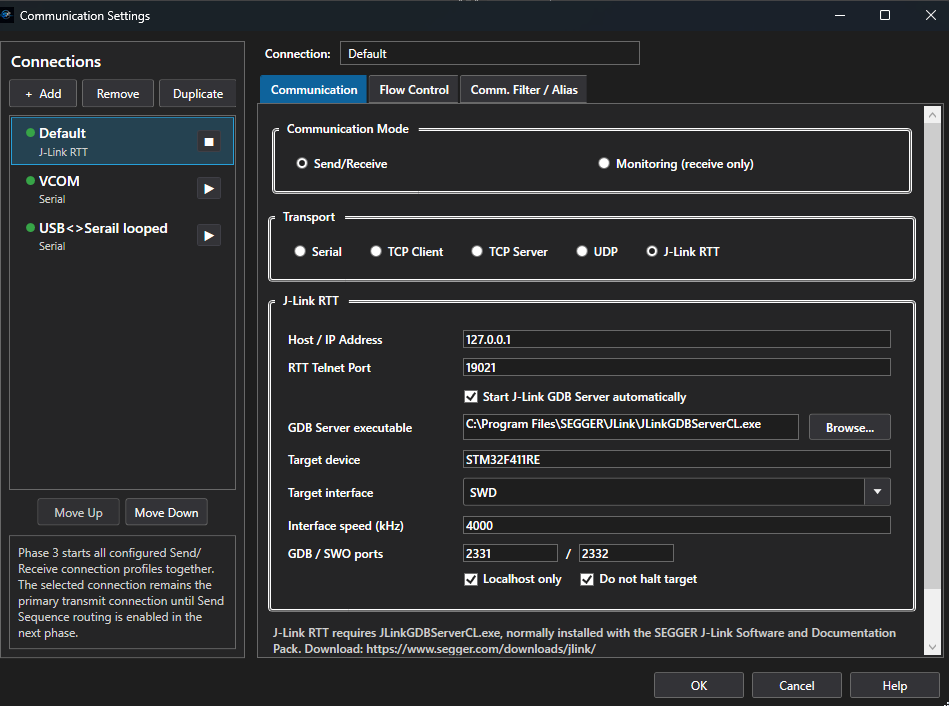Confirm settings with OK
The height and width of the screenshot is (706, 949).
(699, 685)
